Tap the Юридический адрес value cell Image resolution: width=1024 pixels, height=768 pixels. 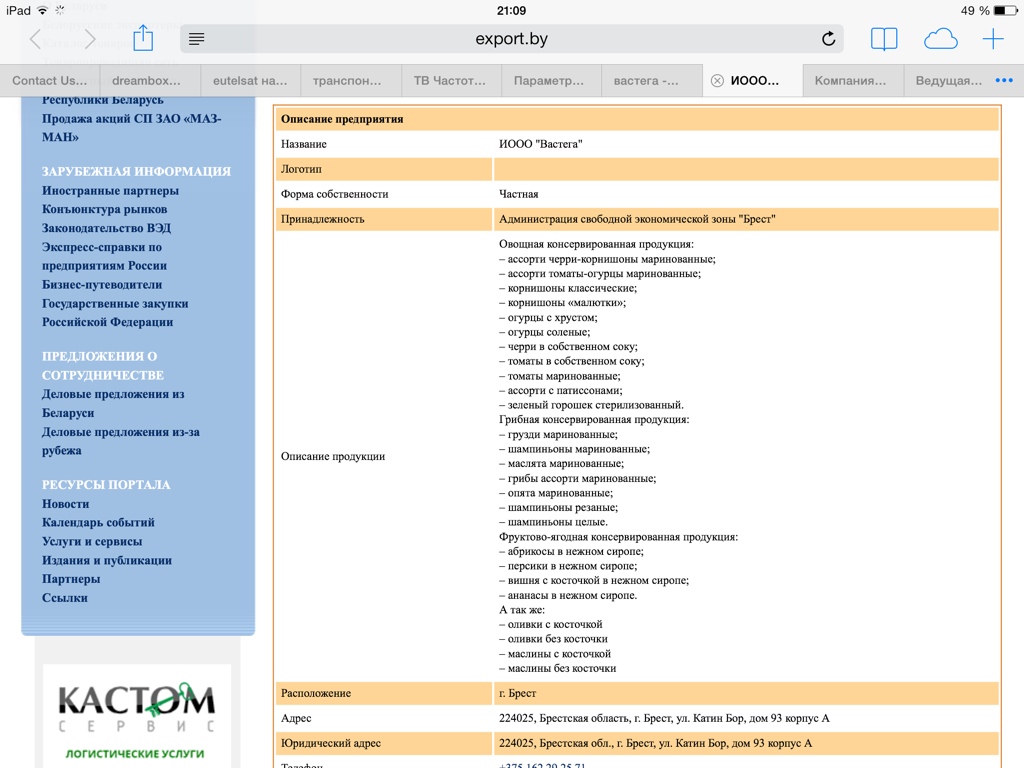point(746,743)
